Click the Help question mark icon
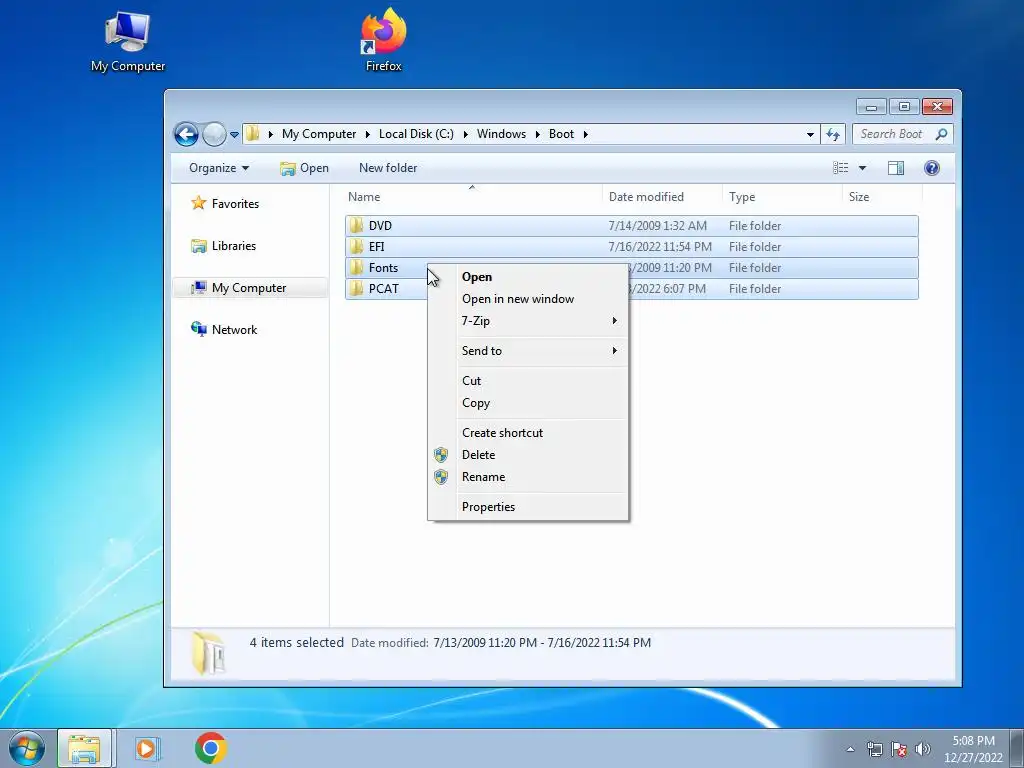This screenshot has height=768, width=1024. coord(932,168)
